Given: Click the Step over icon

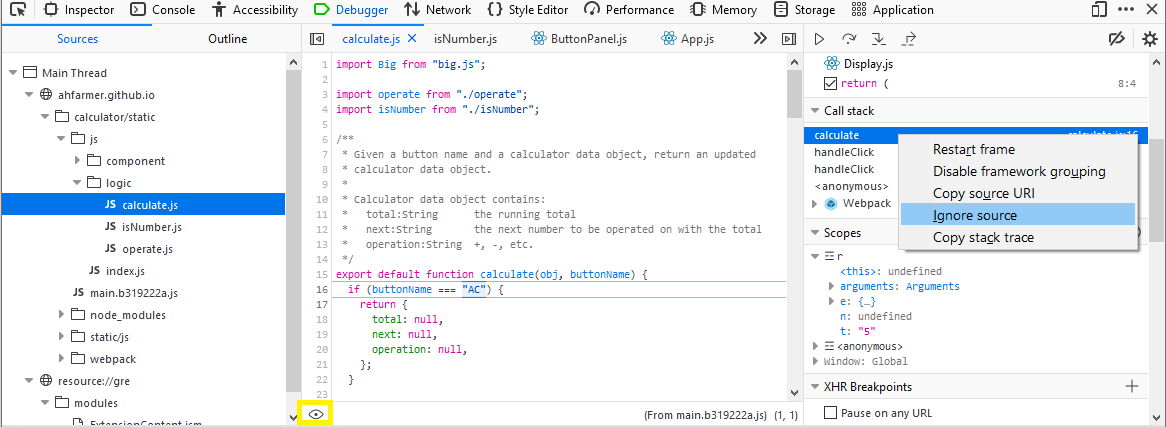Looking at the screenshot, I should (x=849, y=39).
